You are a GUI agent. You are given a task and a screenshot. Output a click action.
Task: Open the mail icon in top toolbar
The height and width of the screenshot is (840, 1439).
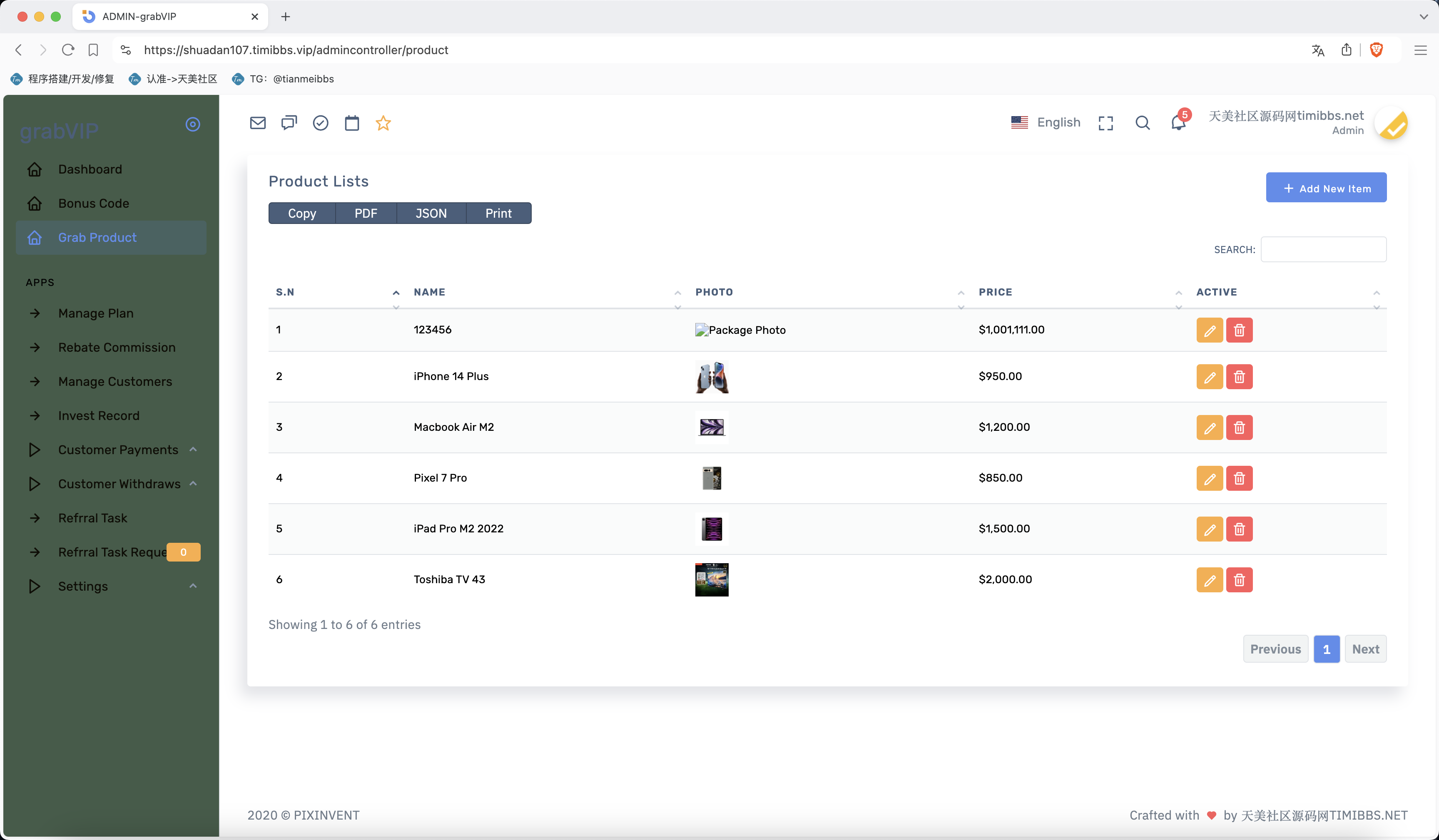click(x=258, y=123)
